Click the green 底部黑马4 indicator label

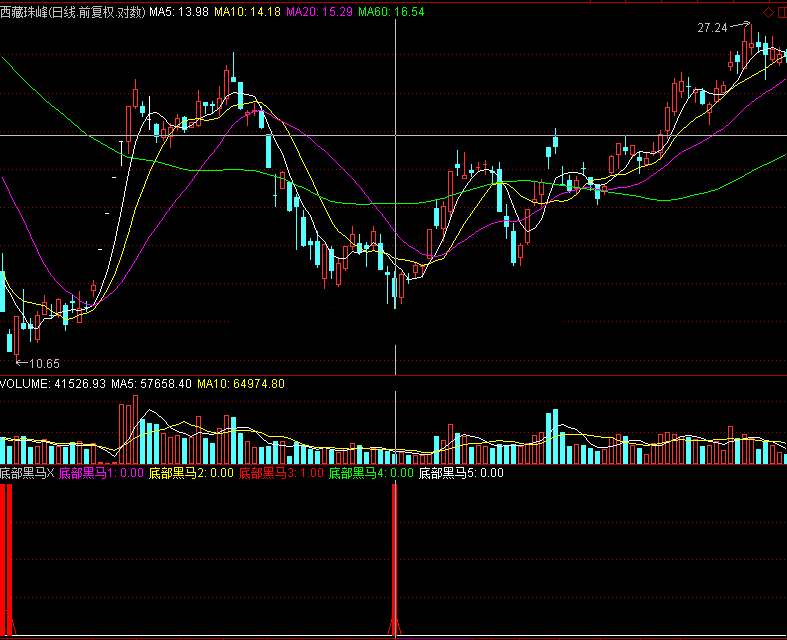coord(371,473)
